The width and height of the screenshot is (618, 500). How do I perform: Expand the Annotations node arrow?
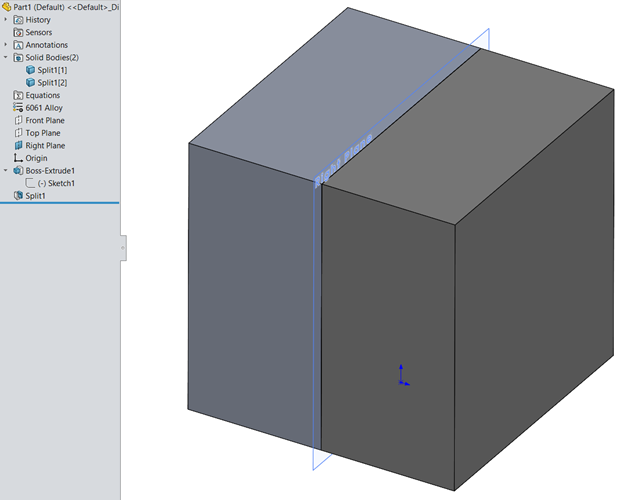coord(6,45)
